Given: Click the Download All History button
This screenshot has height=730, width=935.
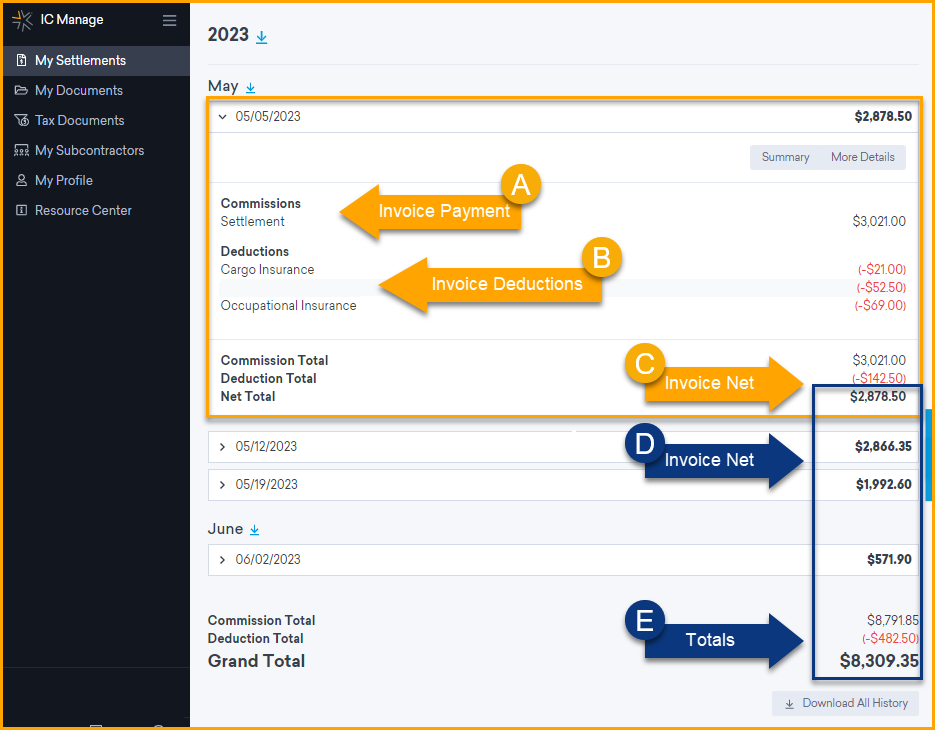Looking at the screenshot, I should 845,703.
